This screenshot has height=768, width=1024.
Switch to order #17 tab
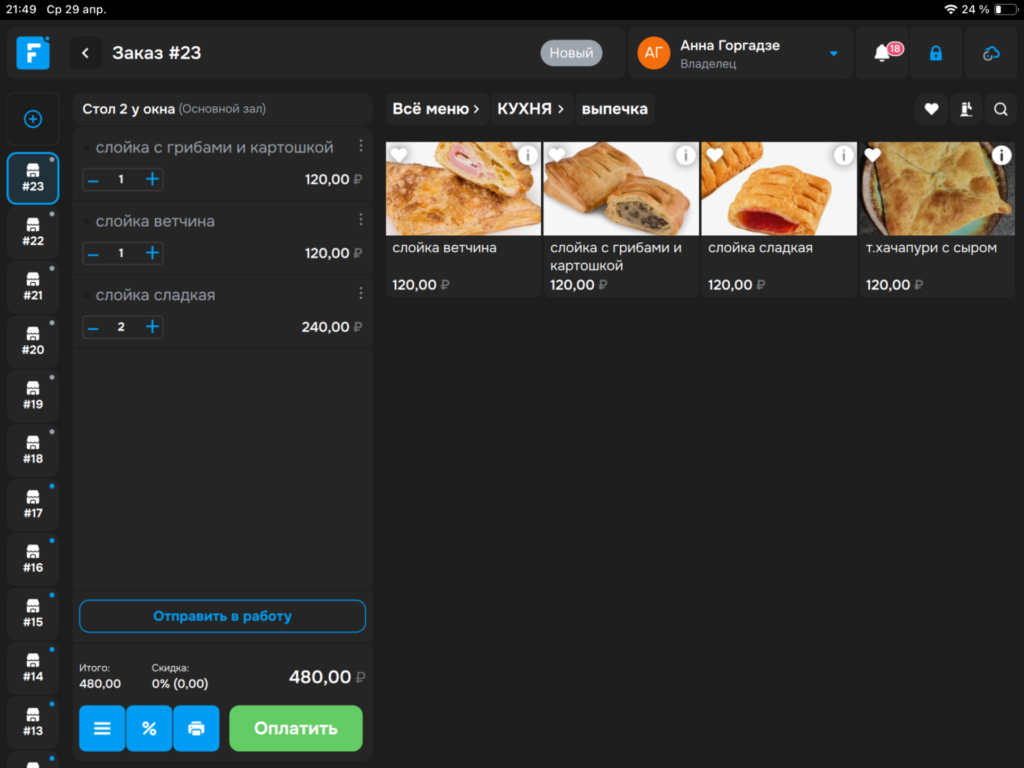pyautogui.click(x=33, y=505)
